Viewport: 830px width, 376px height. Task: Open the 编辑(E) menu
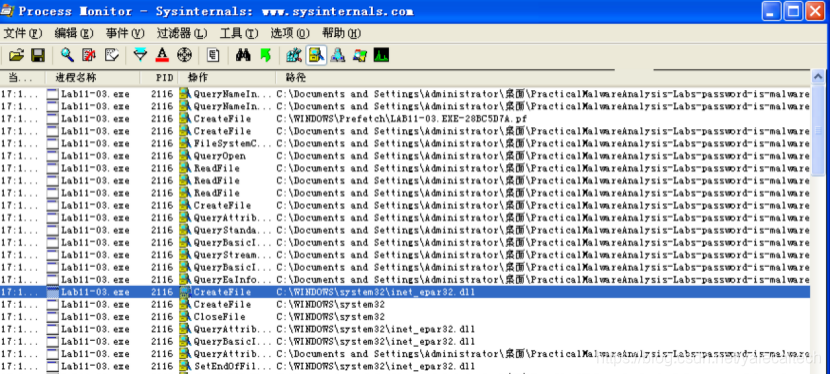click(74, 33)
